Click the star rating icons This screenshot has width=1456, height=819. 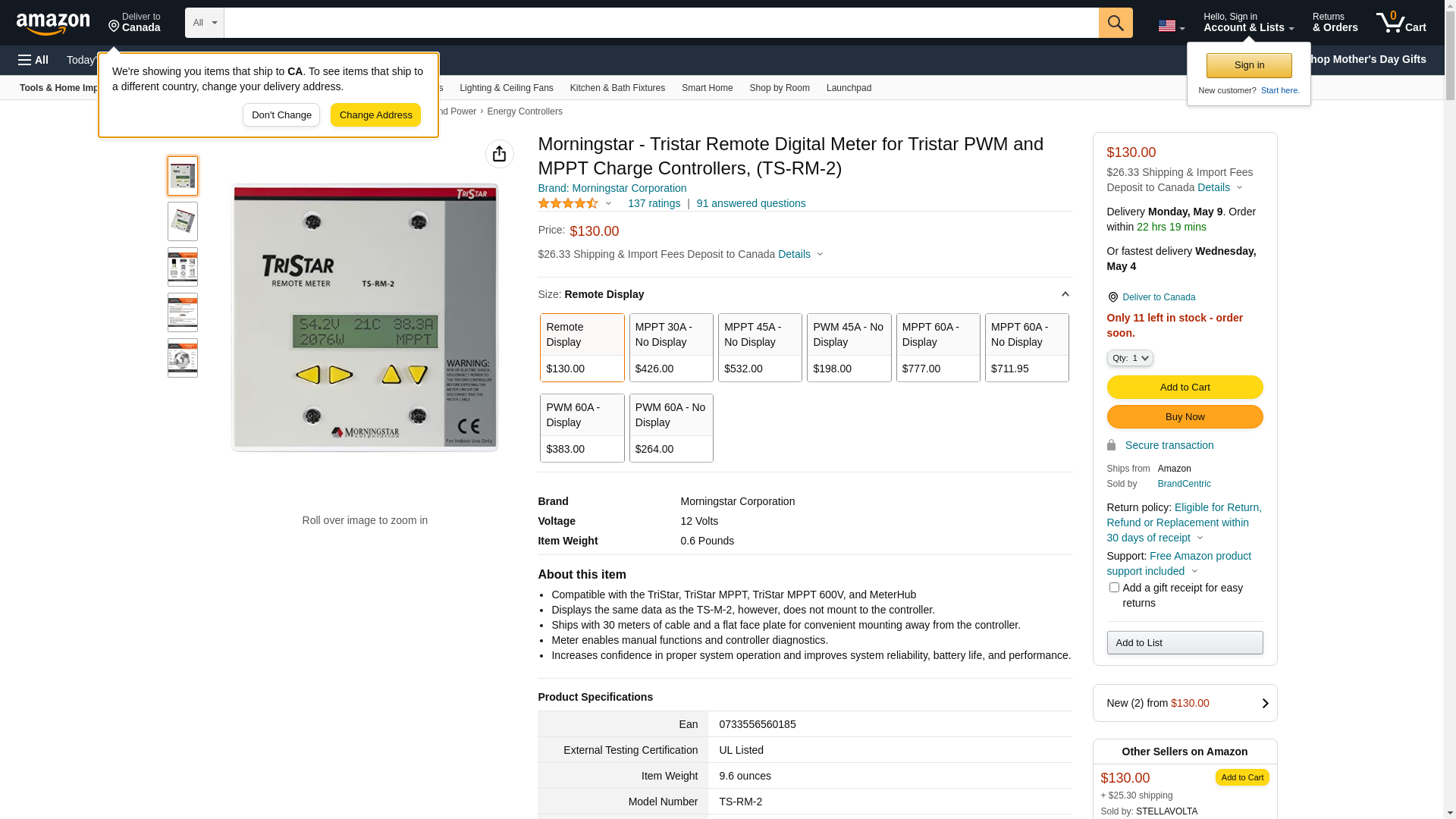coord(568,203)
